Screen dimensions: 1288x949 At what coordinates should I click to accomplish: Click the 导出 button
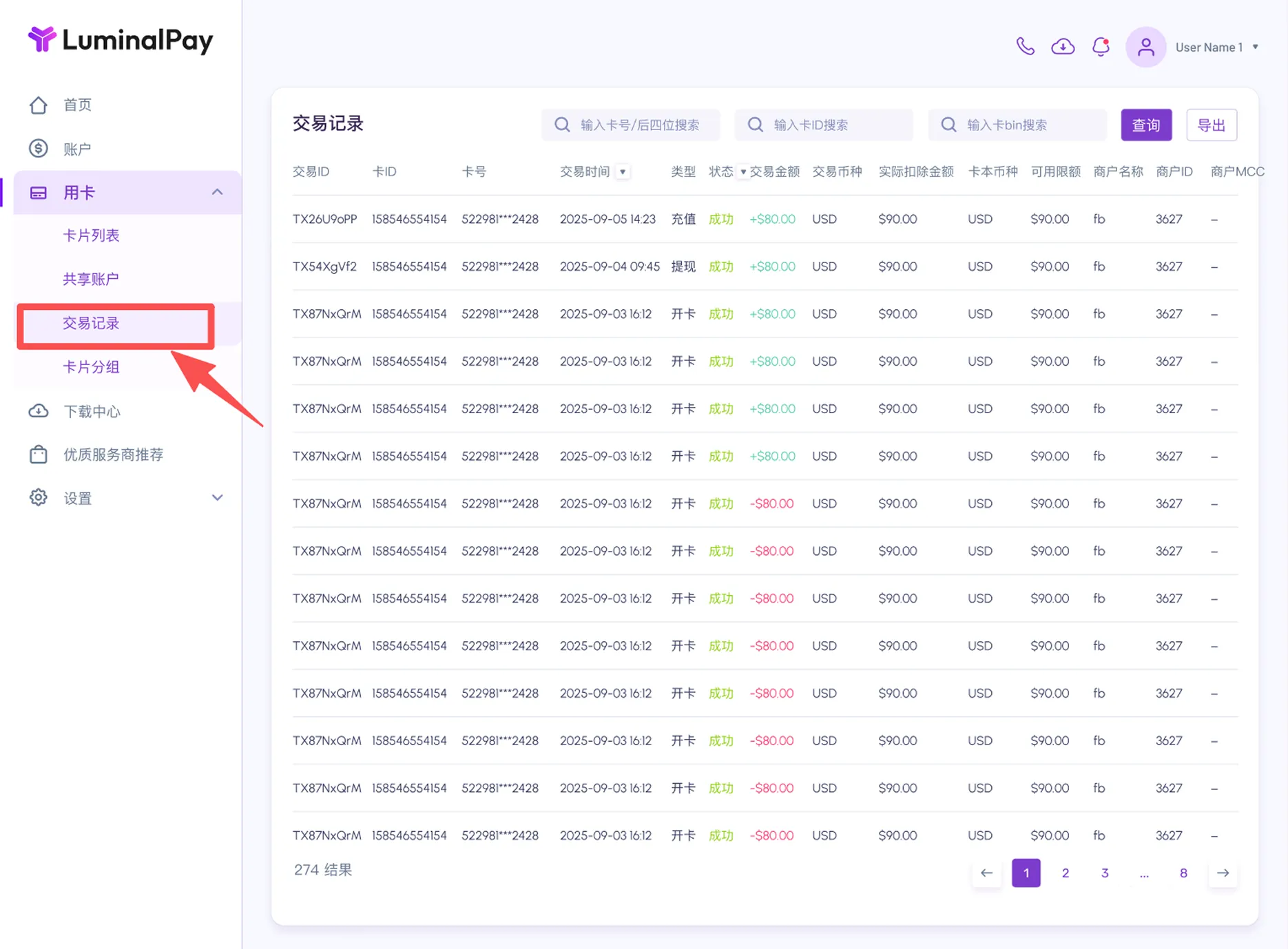[x=1212, y=125]
